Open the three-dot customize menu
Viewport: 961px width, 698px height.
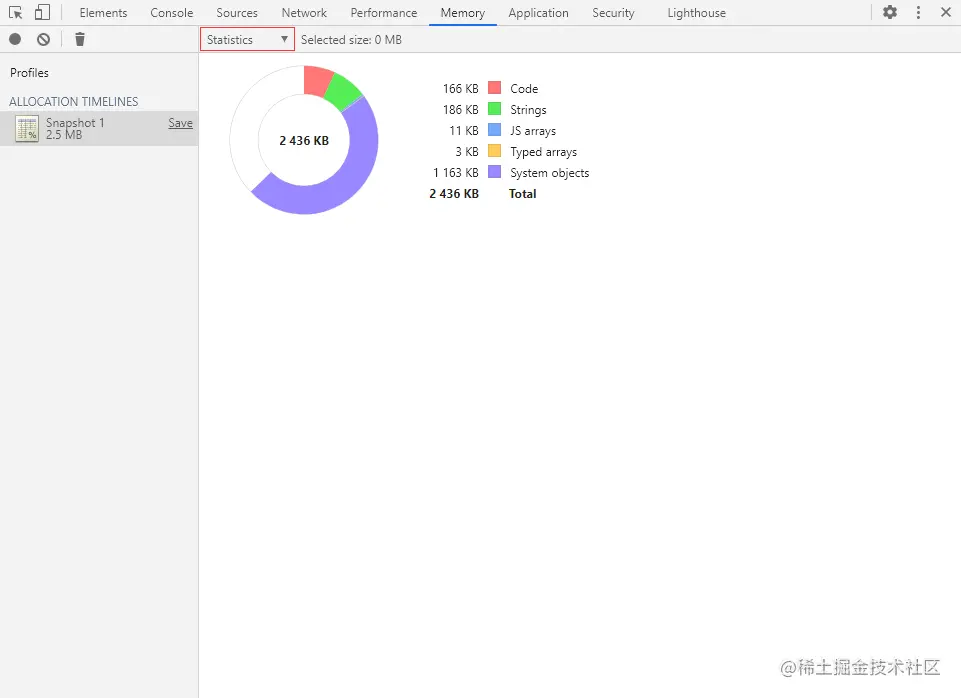point(918,12)
